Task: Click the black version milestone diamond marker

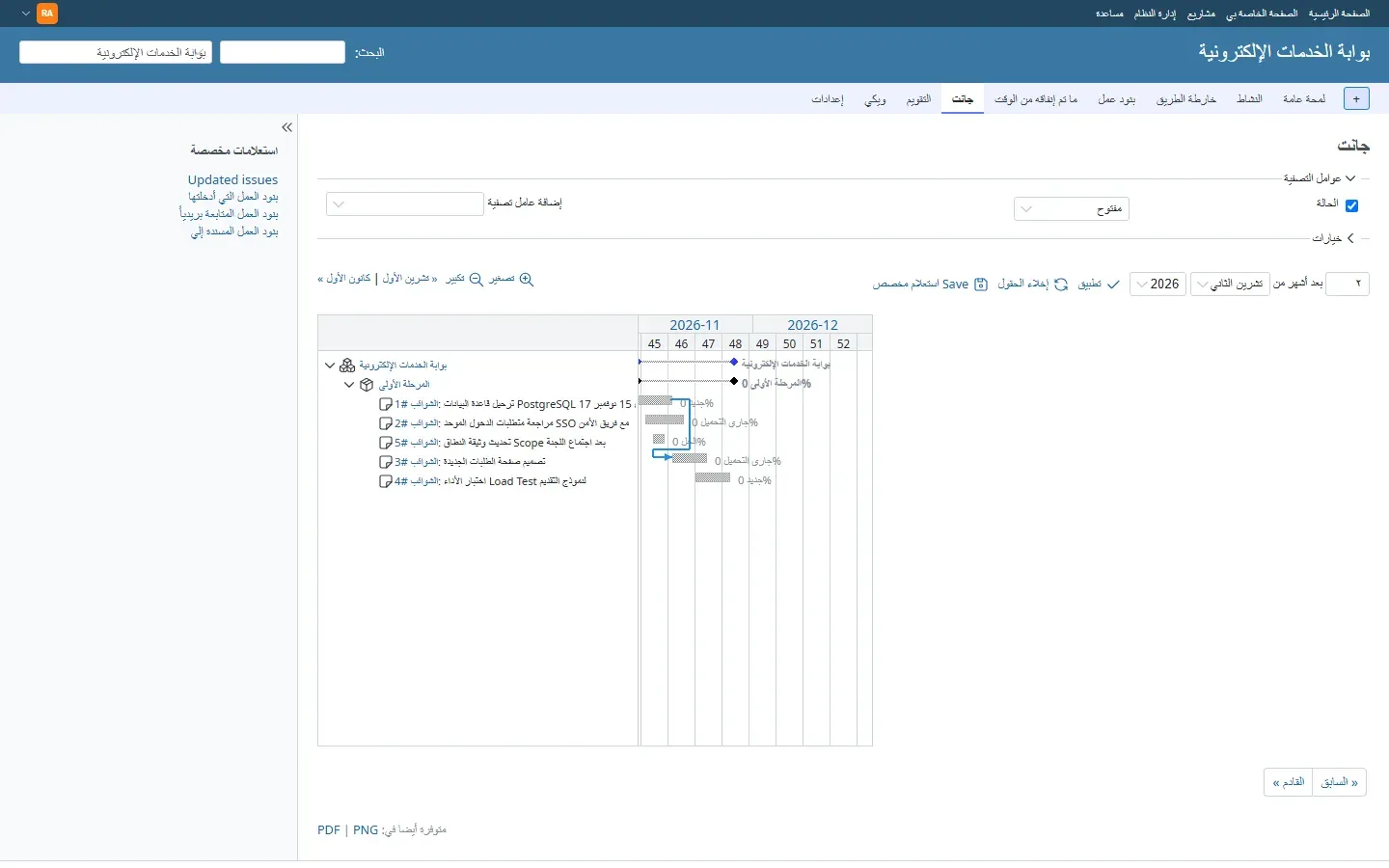Action: [x=734, y=381]
